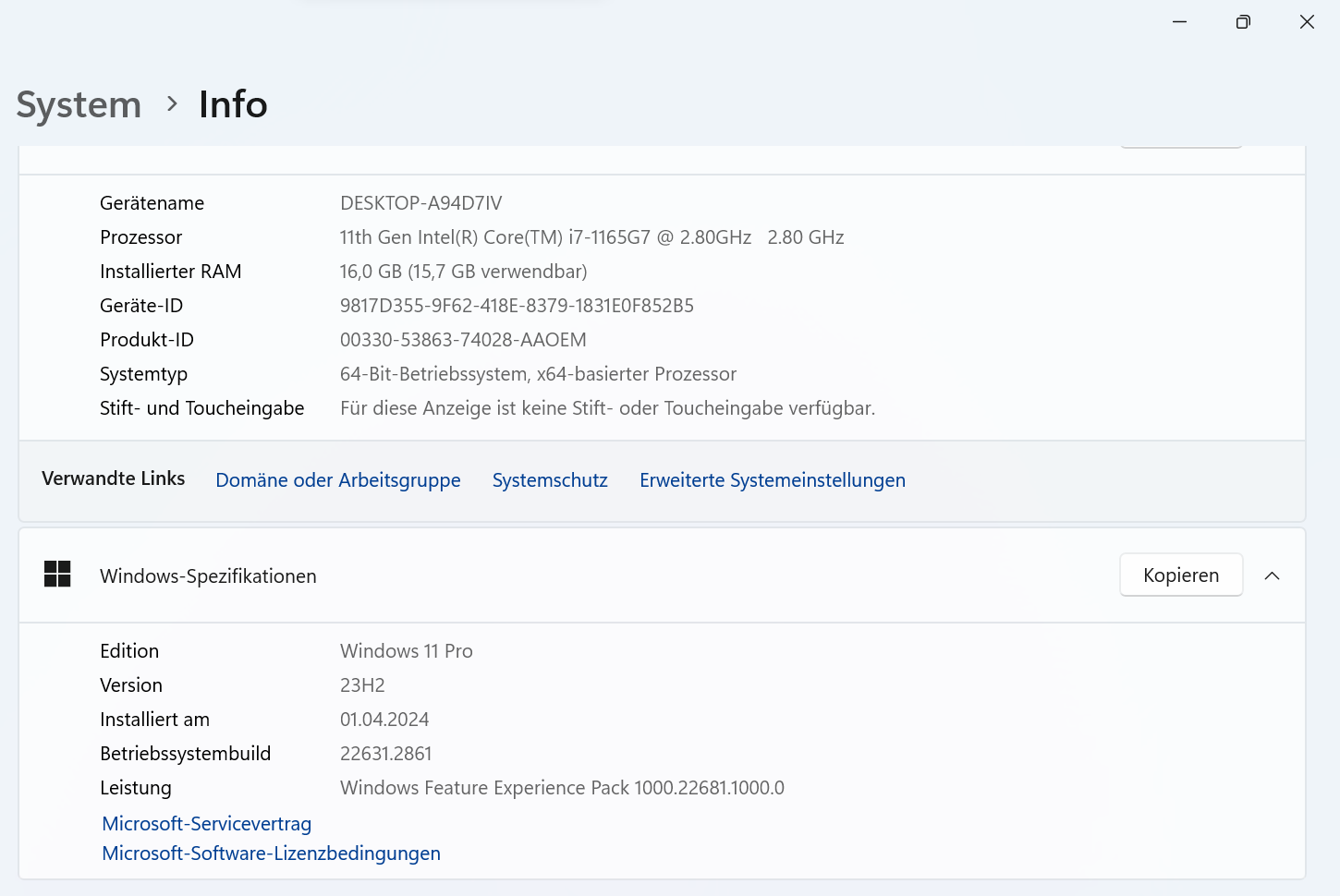Click the Systemtyp label

(144, 374)
